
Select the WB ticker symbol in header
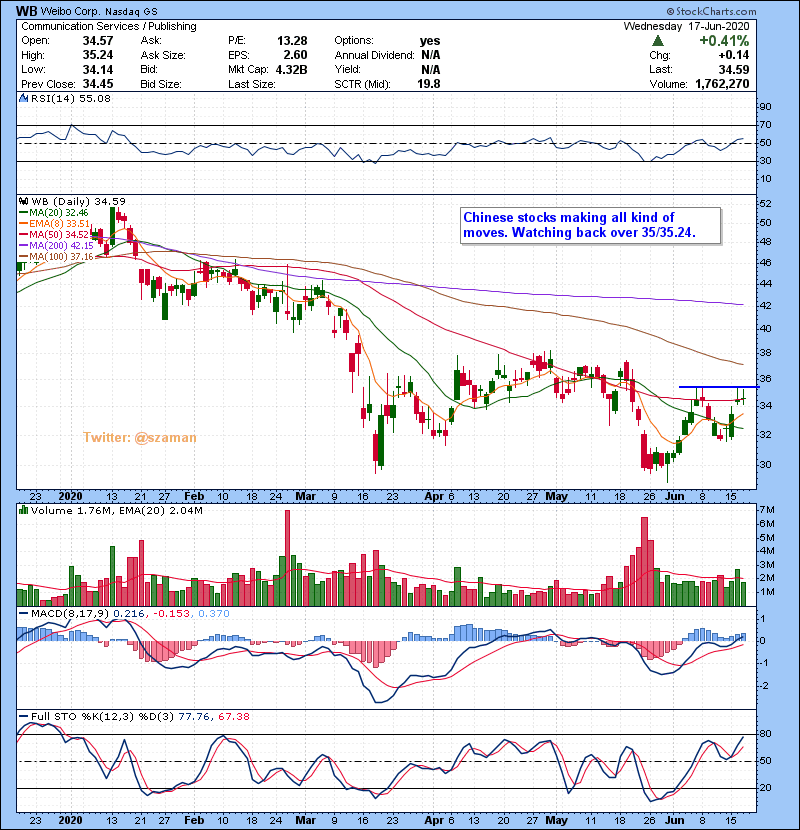coord(26,11)
